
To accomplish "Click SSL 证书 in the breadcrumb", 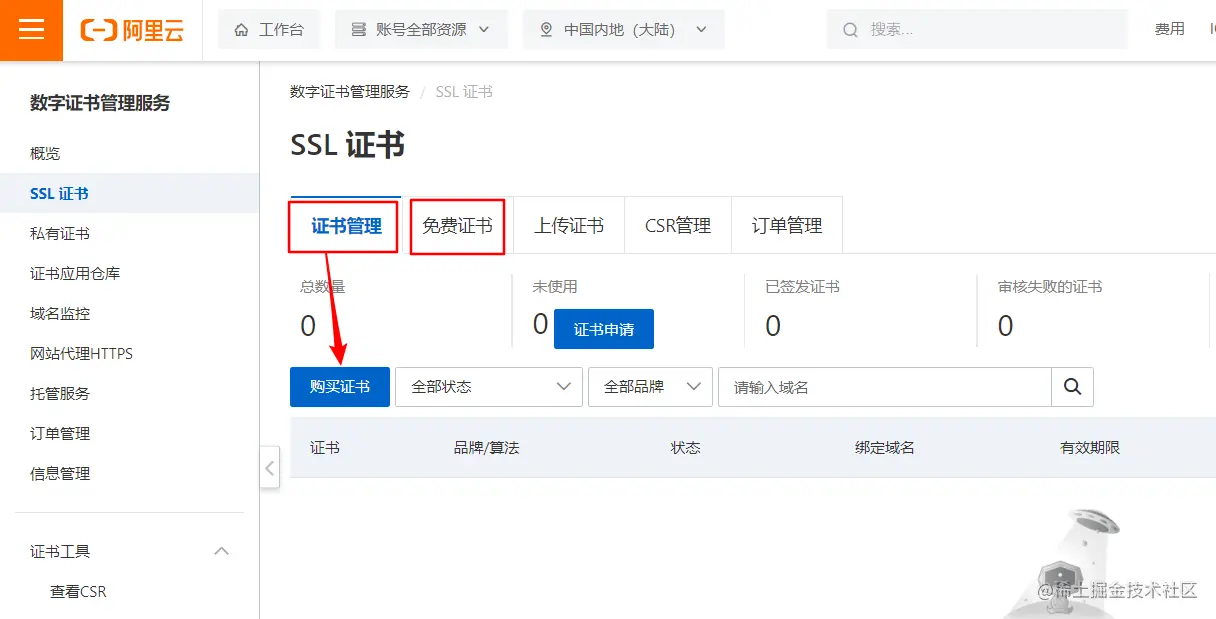I will point(464,92).
